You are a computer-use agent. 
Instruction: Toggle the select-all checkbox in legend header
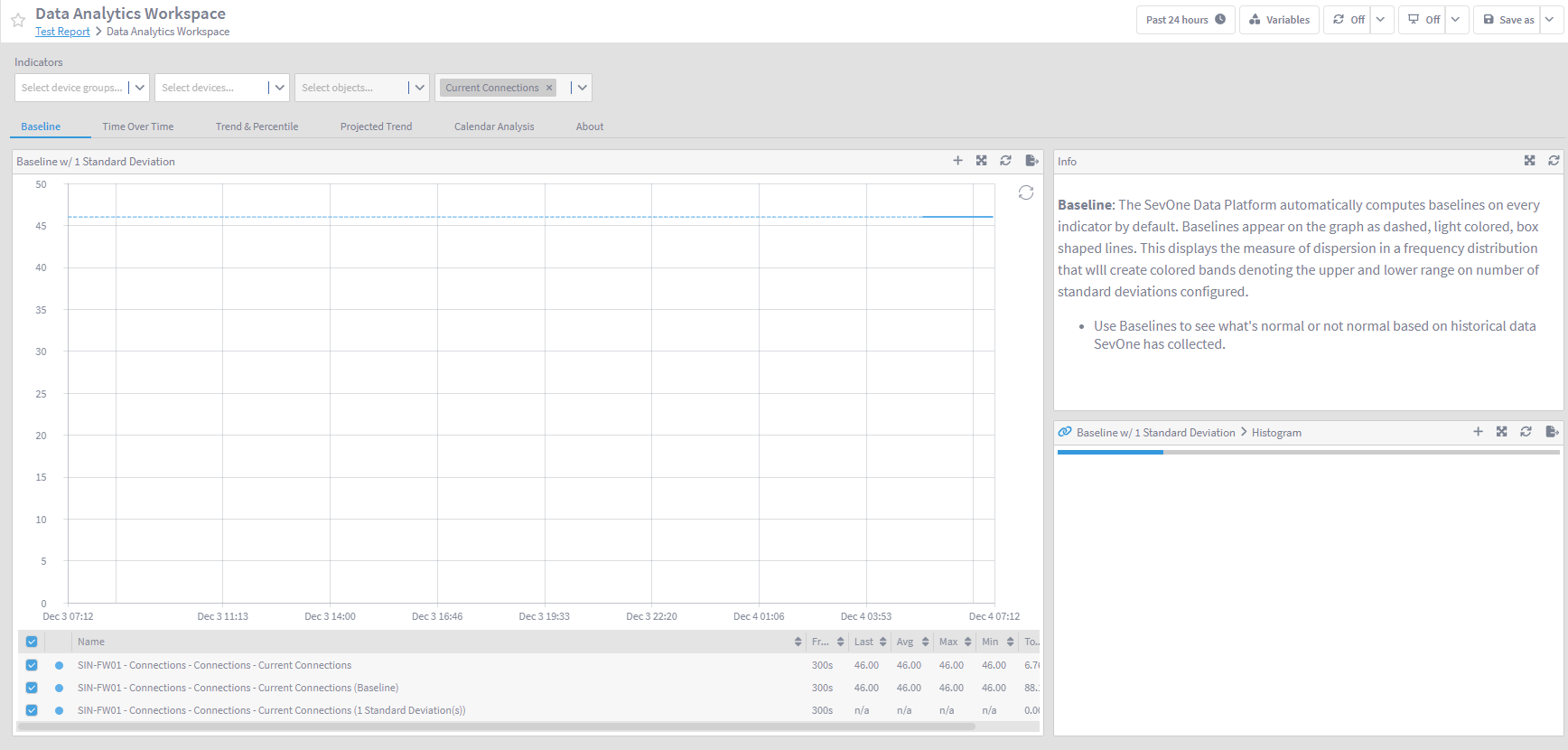[32, 642]
